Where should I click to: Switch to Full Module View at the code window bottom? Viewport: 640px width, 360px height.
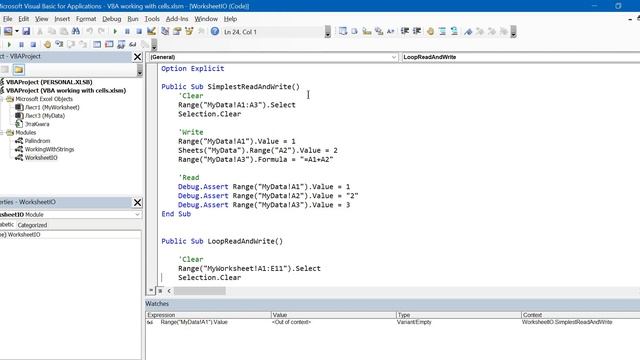(160, 291)
